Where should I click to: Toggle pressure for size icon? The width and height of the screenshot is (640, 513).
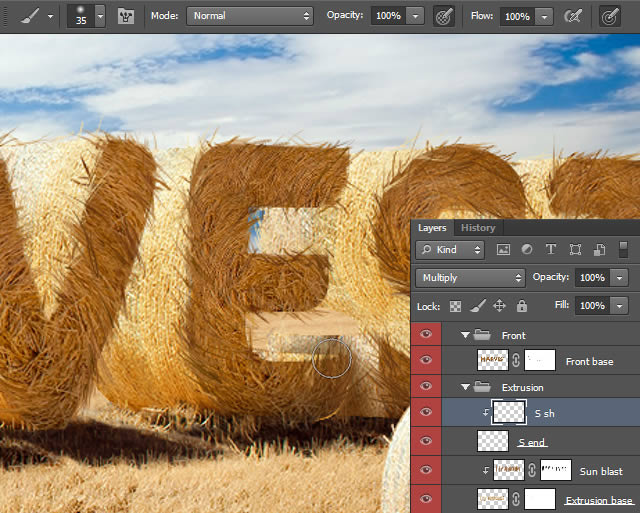click(x=610, y=16)
